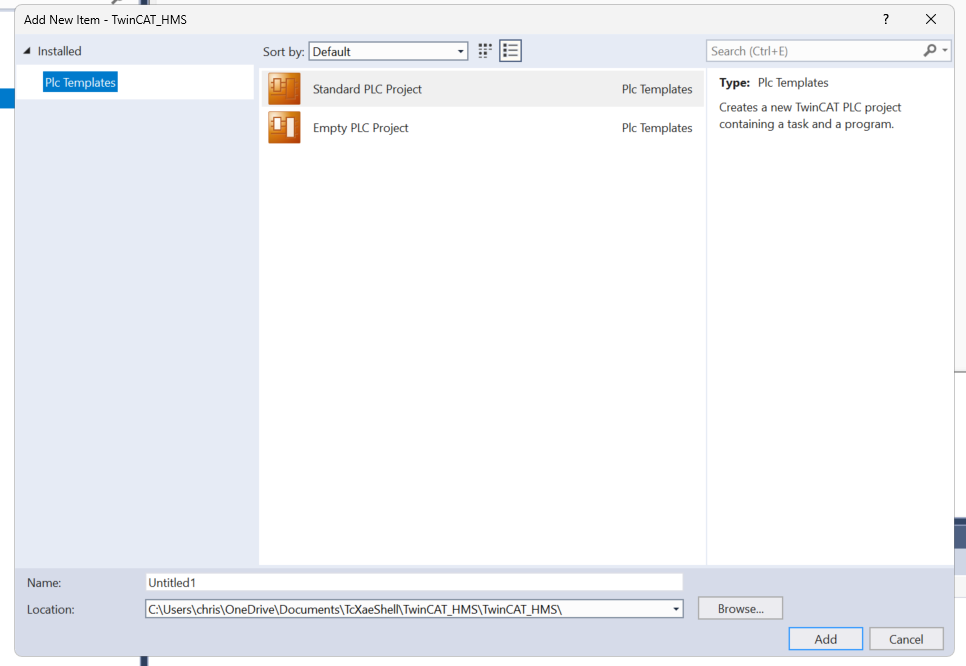Viewport: 966px width, 666px height.
Task: Click the Browse... button
Action: (741, 608)
